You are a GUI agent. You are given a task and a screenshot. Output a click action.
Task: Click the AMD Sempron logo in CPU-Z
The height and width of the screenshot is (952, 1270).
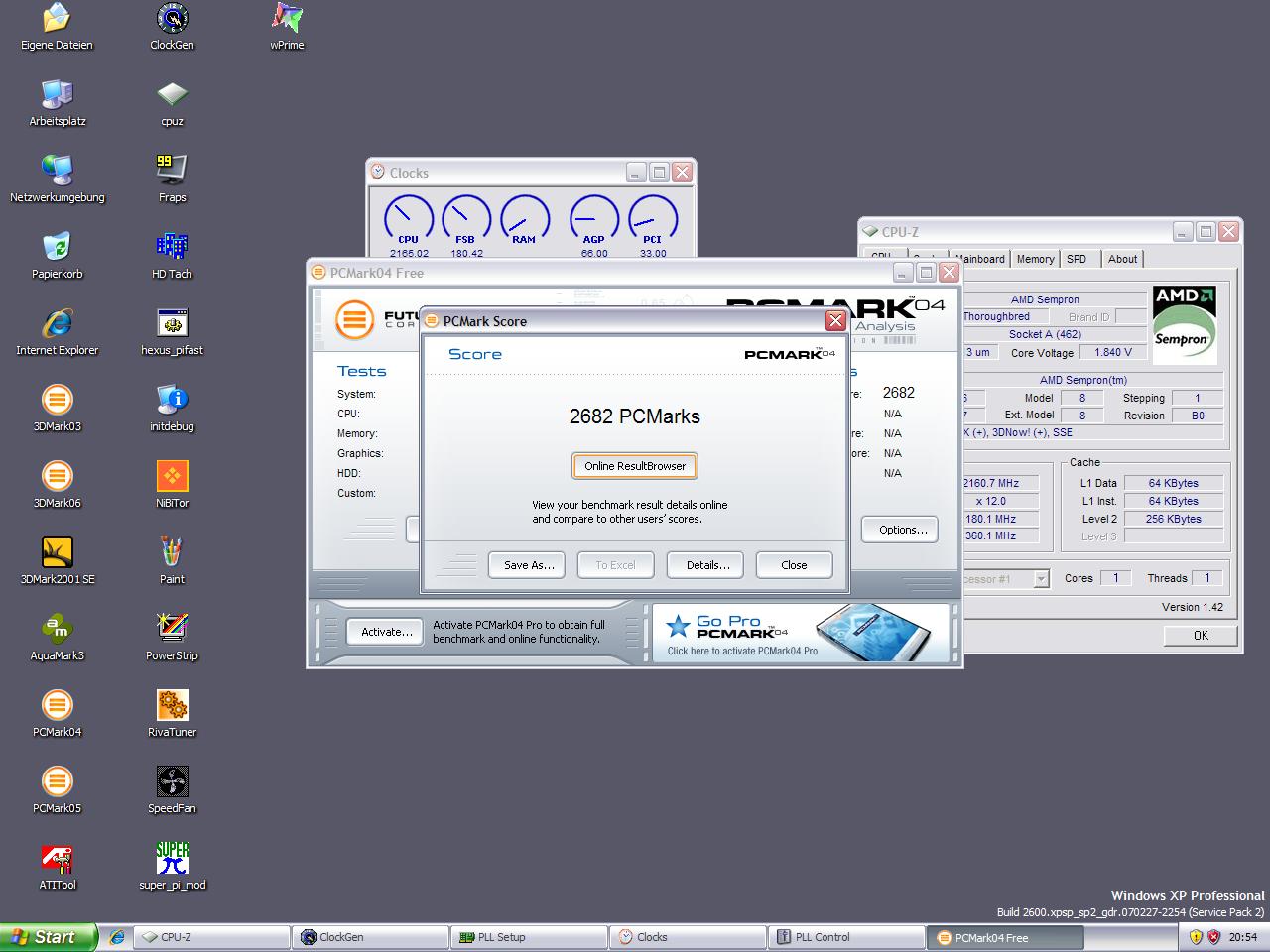click(x=1185, y=324)
